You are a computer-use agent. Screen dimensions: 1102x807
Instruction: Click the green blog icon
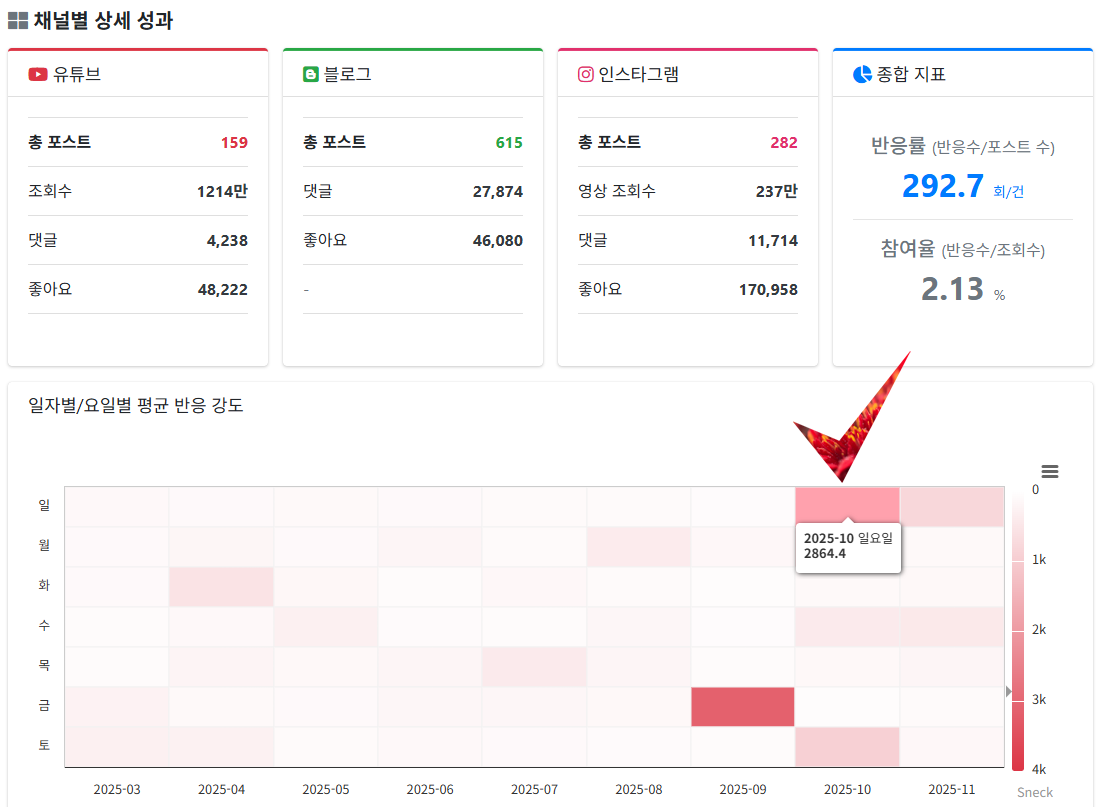pos(311,74)
